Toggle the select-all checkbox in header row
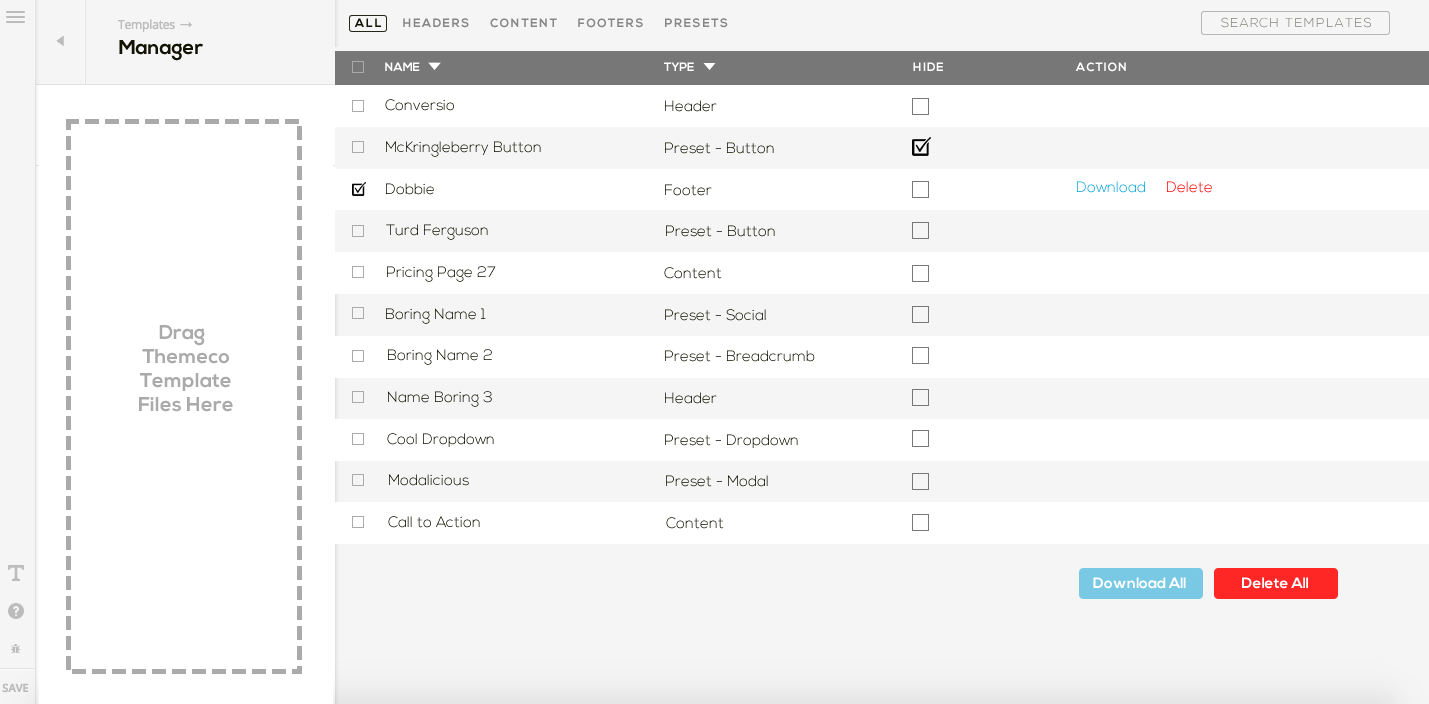The height and width of the screenshot is (704, 1429). click(x=357, y=67)
